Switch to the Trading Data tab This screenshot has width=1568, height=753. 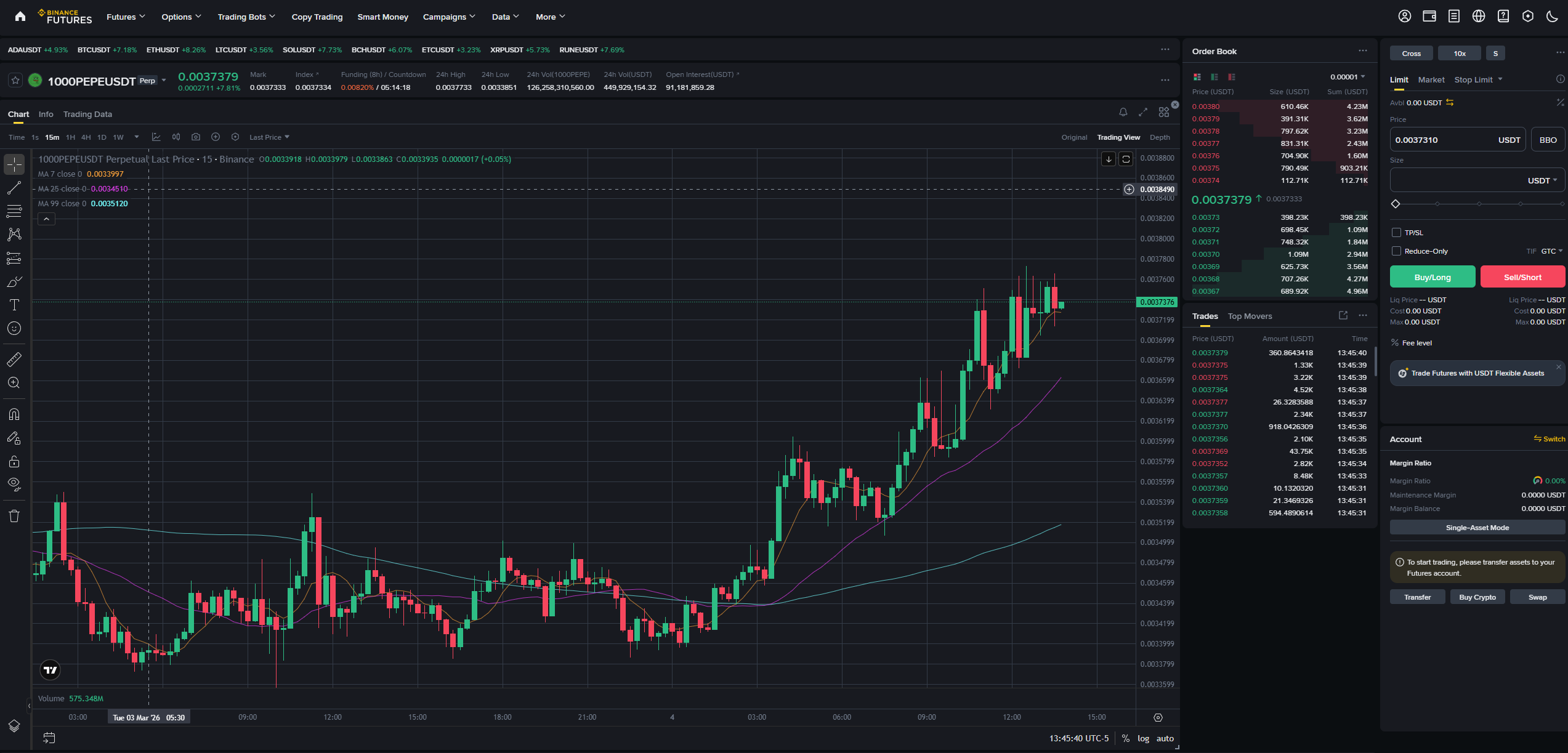pos(87,114)
